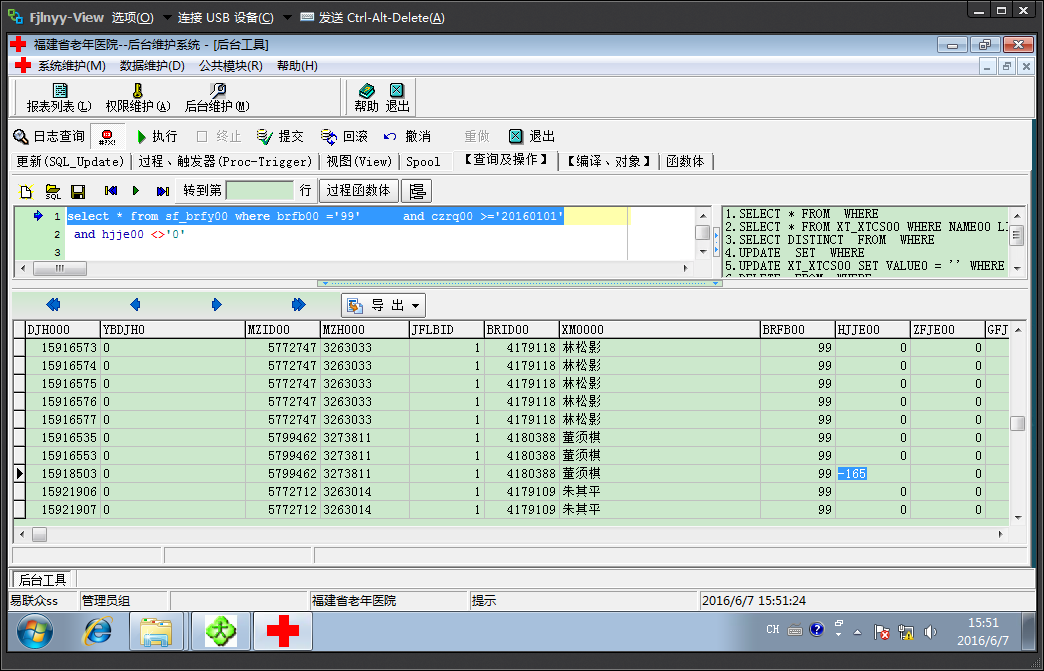
Task: Undo with 撤消
Action: pos(407,136)
